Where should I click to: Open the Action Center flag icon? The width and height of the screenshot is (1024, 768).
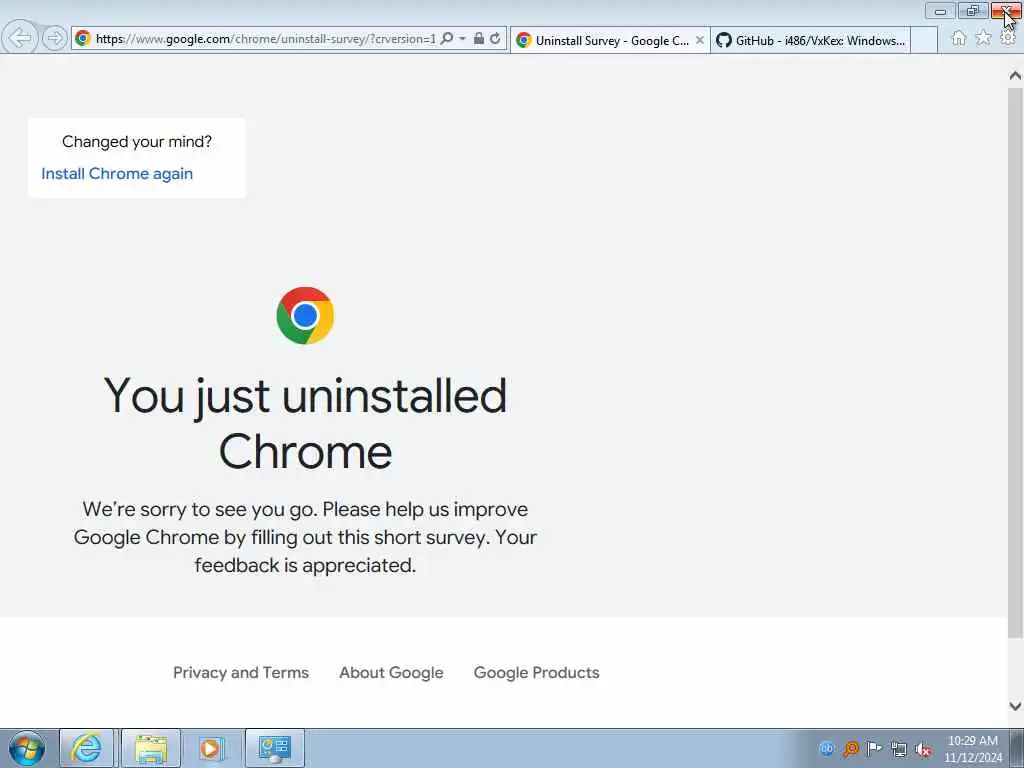tap(874, 748)
